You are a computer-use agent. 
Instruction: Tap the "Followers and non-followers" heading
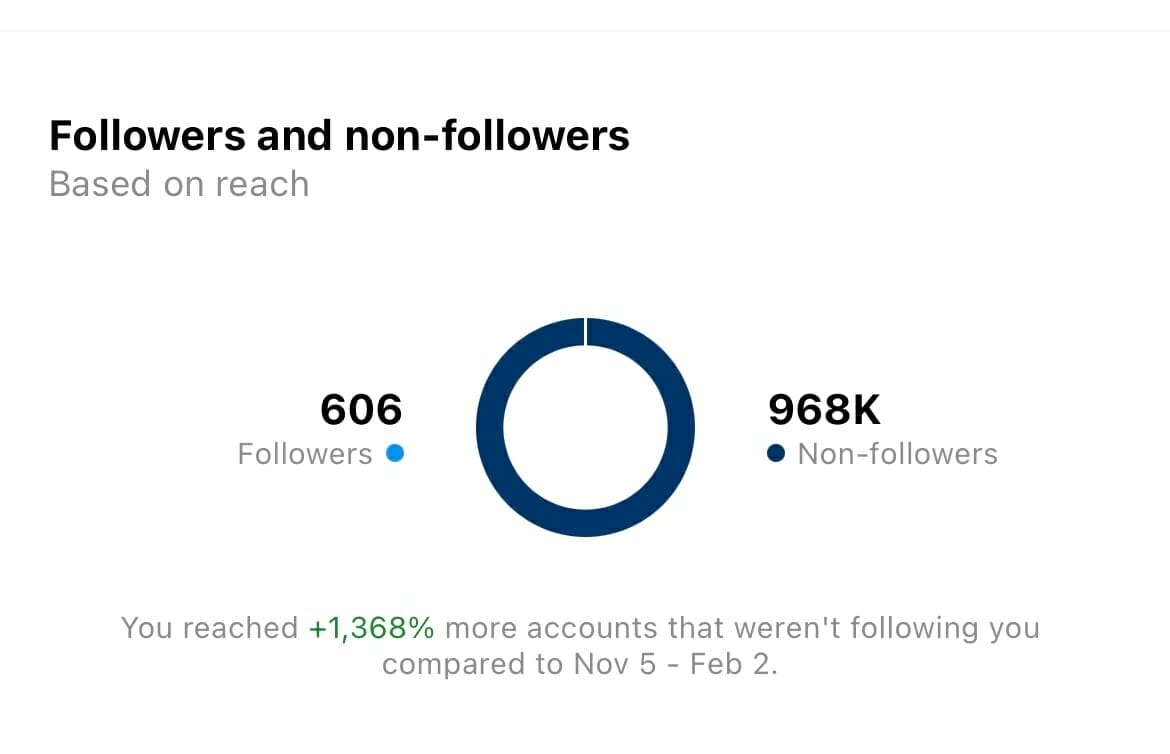pyautogui.click(x=340, y=136)
